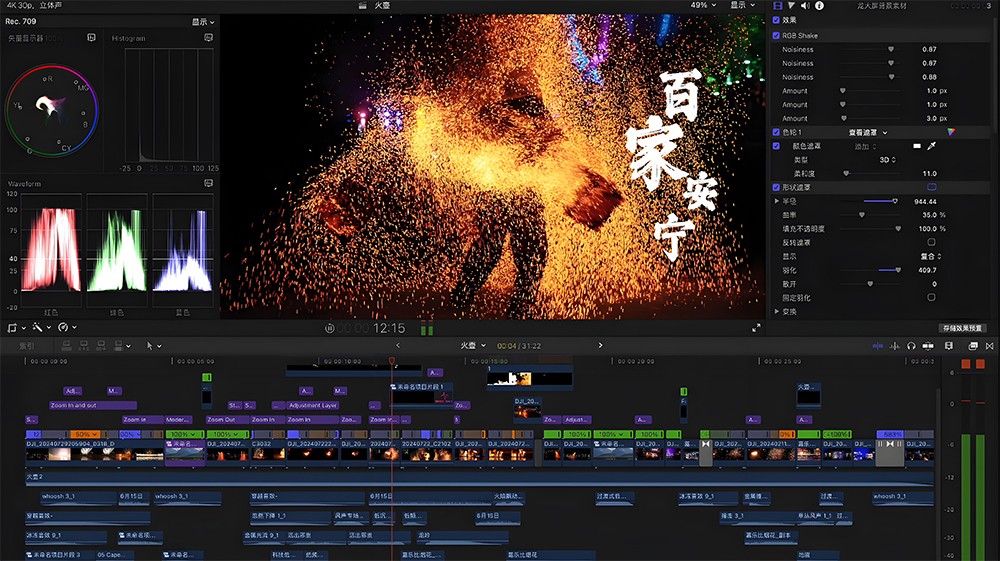Open Histogram settings icon

[209, 38]
